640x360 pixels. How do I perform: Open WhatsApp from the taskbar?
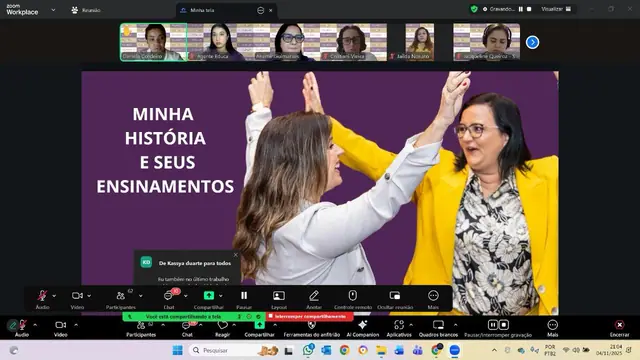(308, 350)
